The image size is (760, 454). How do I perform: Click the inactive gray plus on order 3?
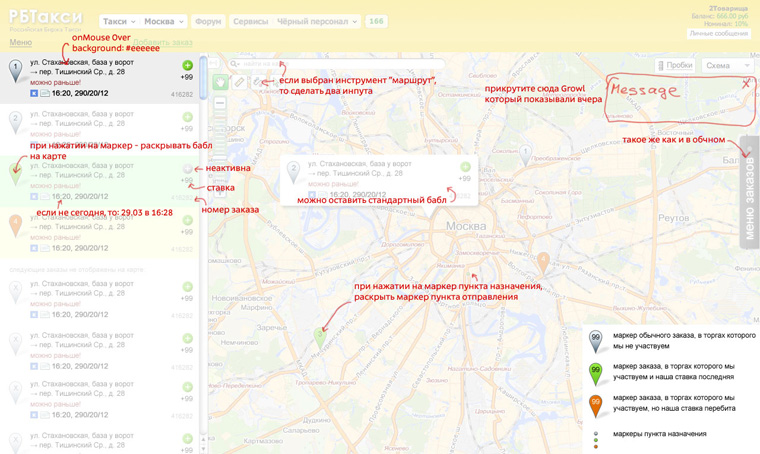click(187, 169)
